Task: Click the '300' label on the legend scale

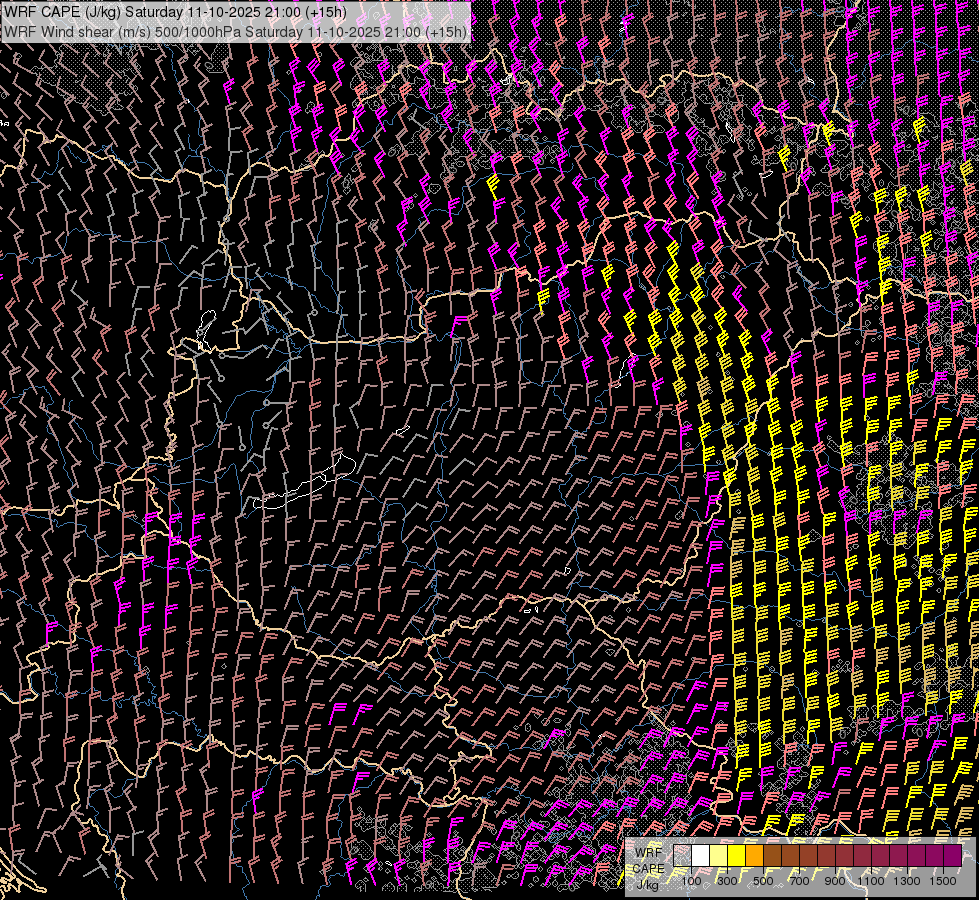Action: [727, 881]
